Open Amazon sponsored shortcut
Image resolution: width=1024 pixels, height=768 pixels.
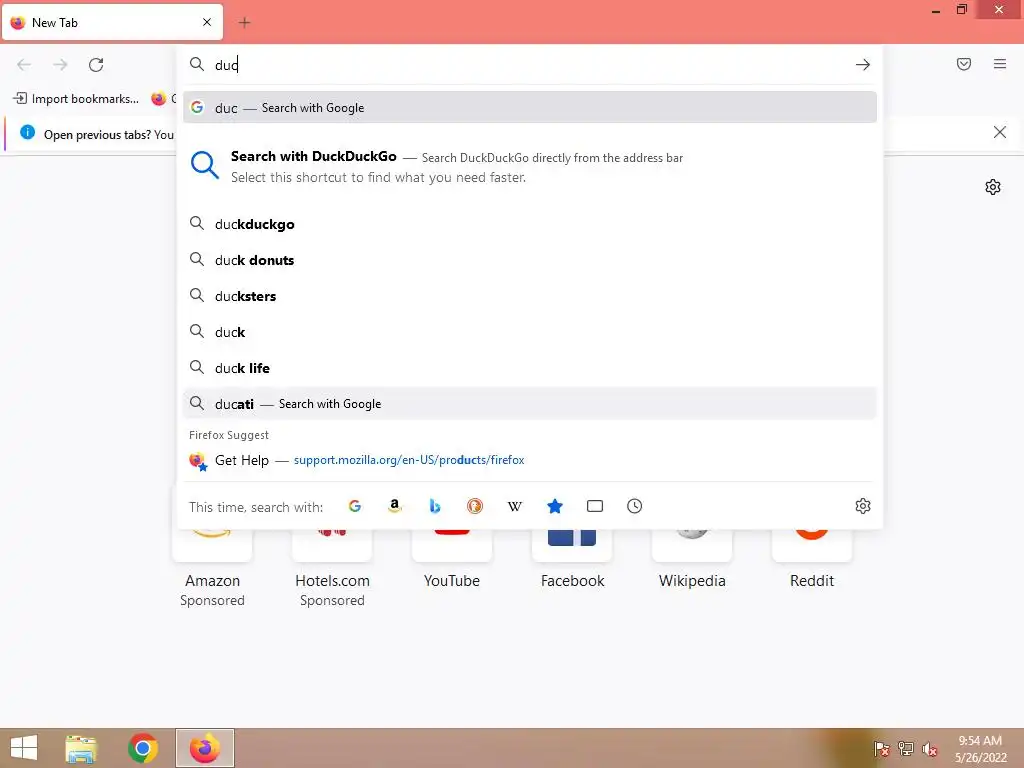point(212,568)
